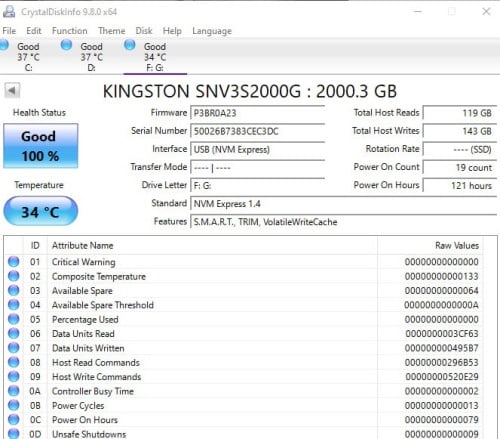The height and width of the screenshot is (439, 500).
Task: Click raw value 0000000520E29
Action: [442, 377]
